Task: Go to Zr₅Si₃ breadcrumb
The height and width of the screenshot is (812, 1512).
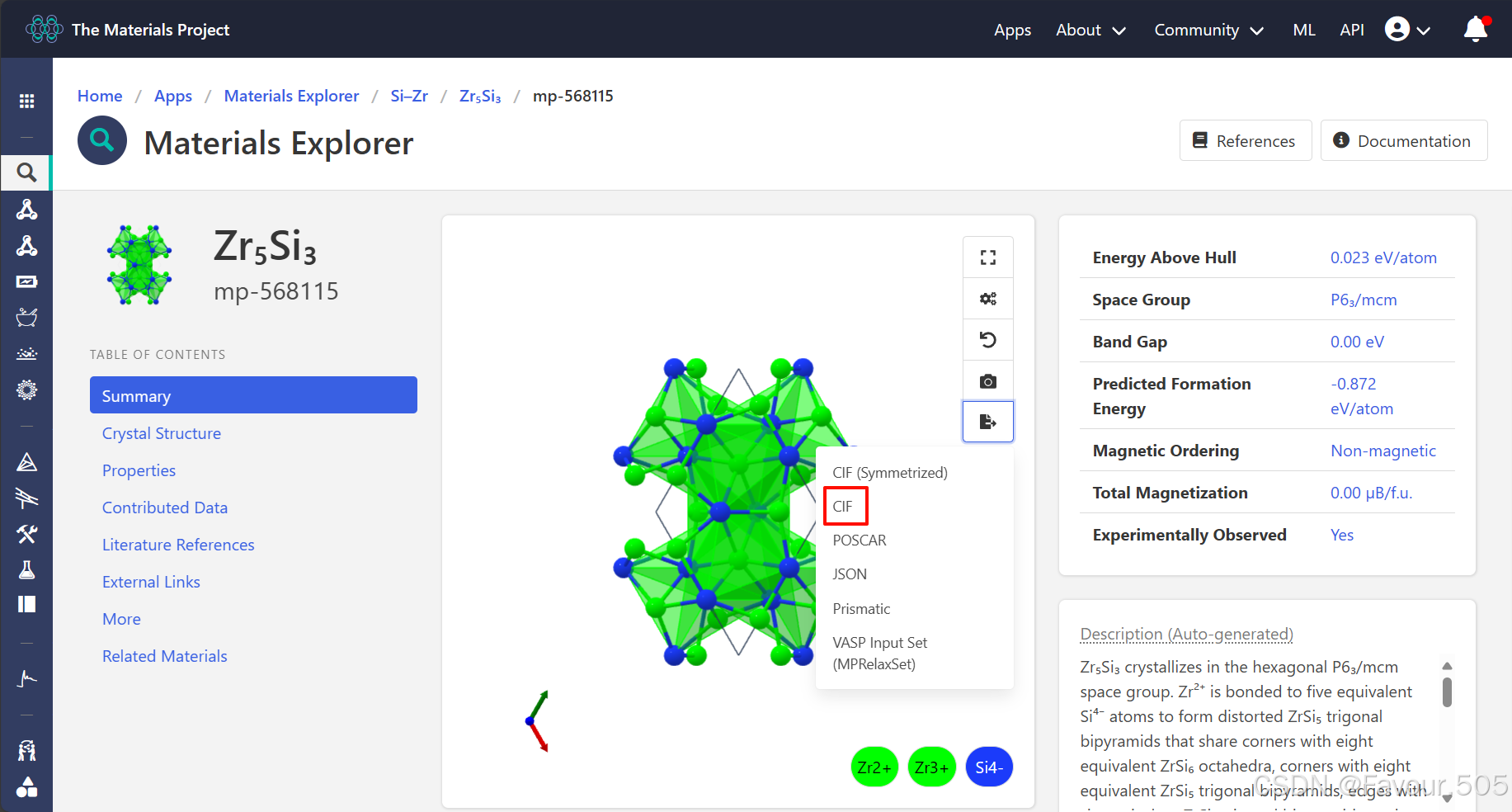Action: click(x=480, y=96)
